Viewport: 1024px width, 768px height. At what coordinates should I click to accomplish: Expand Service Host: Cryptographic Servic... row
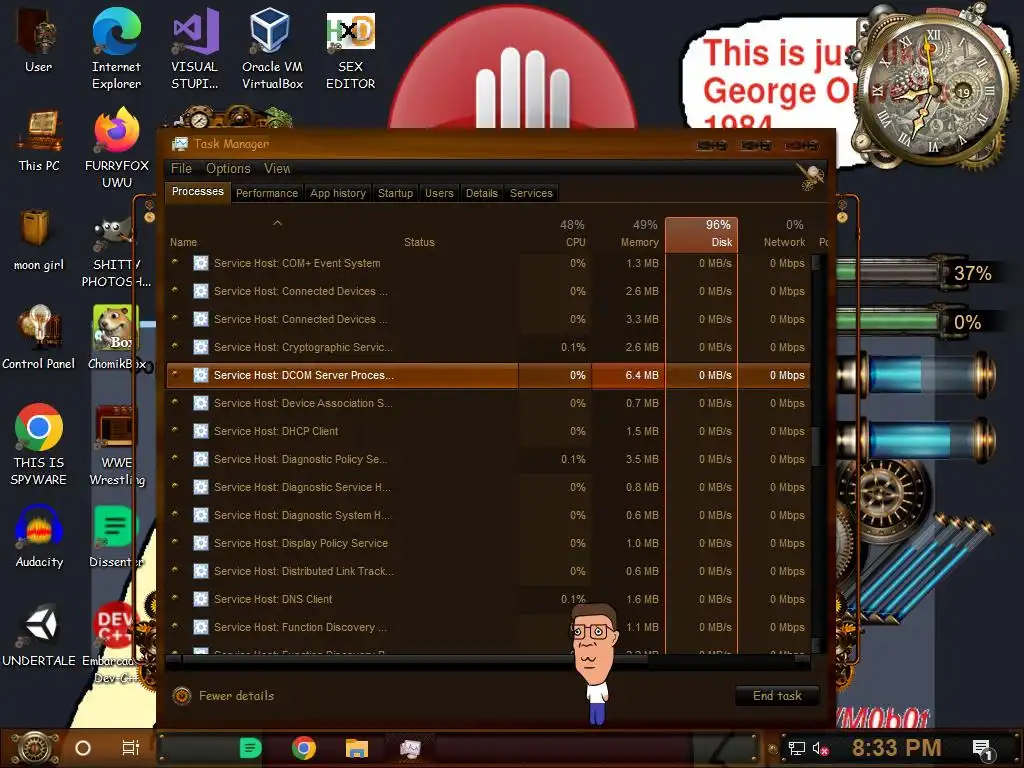tap(175, 346)
